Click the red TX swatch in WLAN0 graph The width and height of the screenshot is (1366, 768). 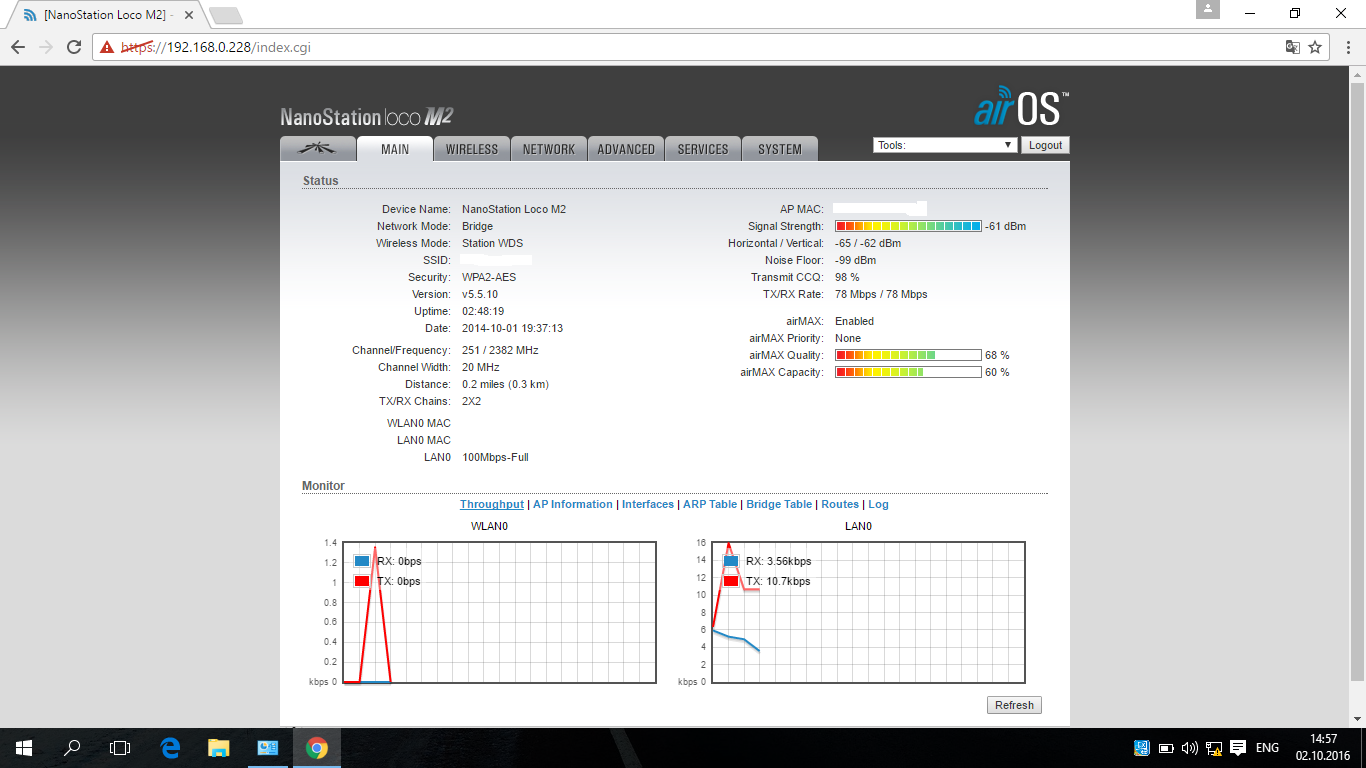(362, 581)
